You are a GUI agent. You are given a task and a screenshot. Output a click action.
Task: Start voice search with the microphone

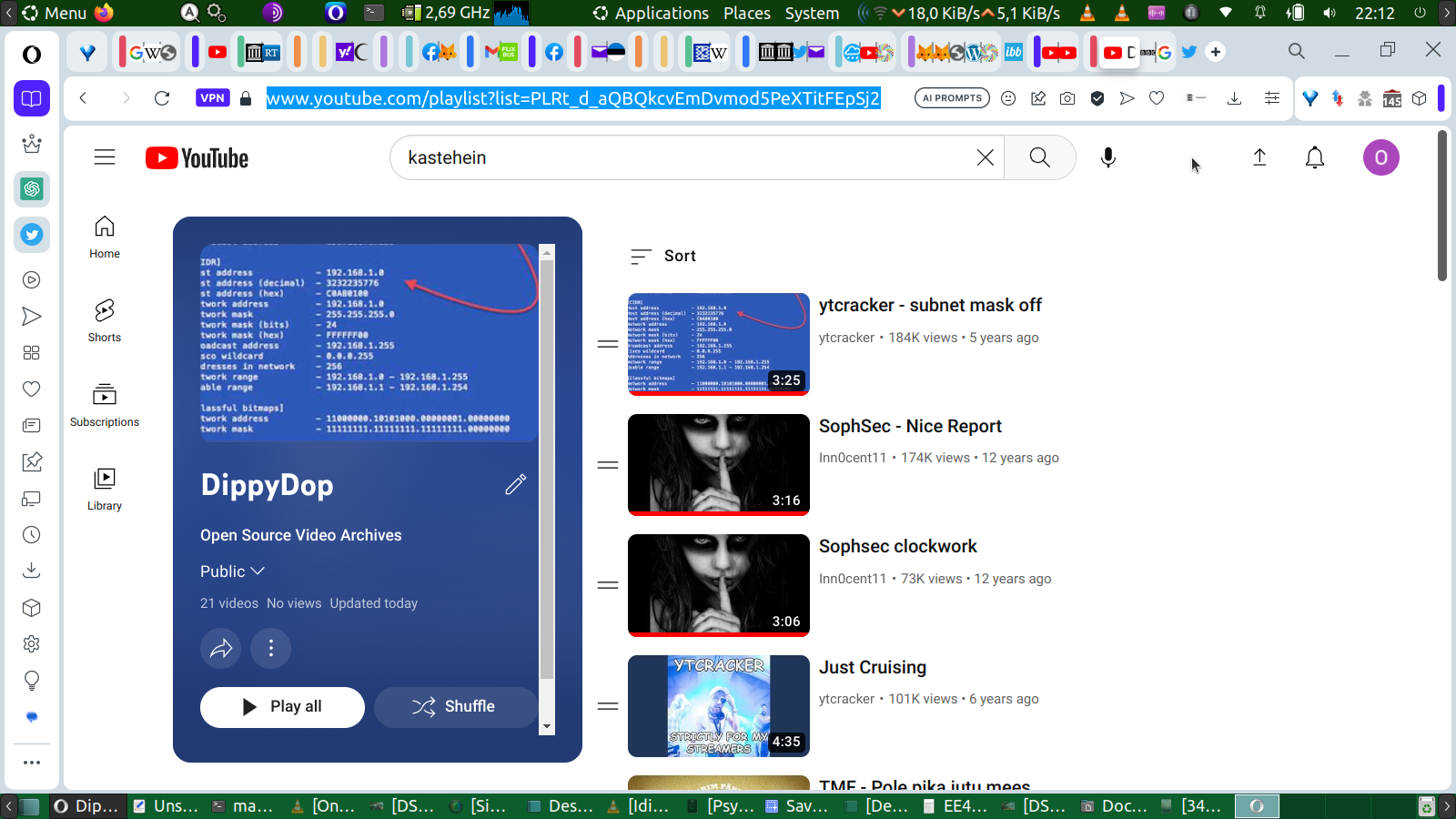1108,157
